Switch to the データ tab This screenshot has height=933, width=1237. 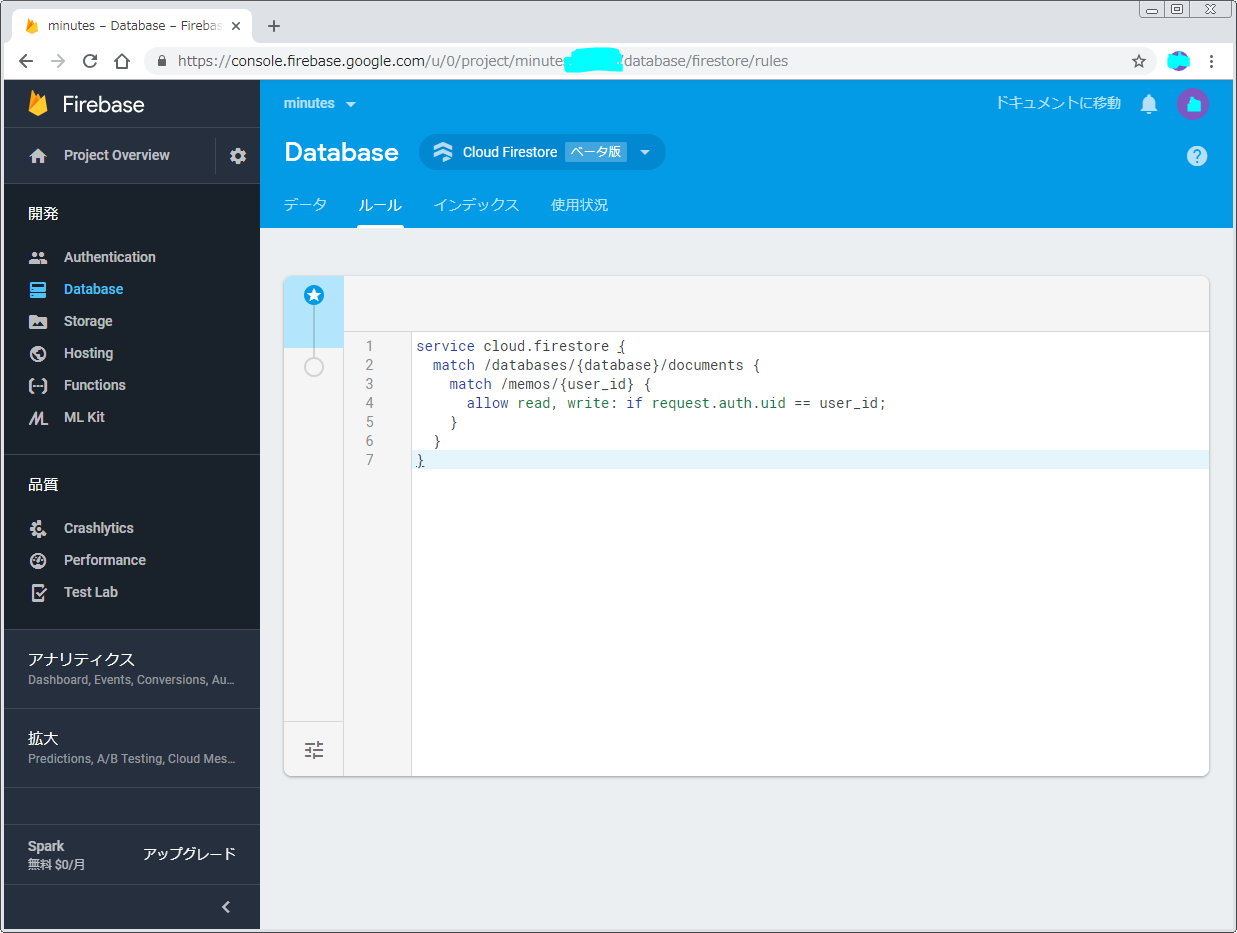pos(305,205)
